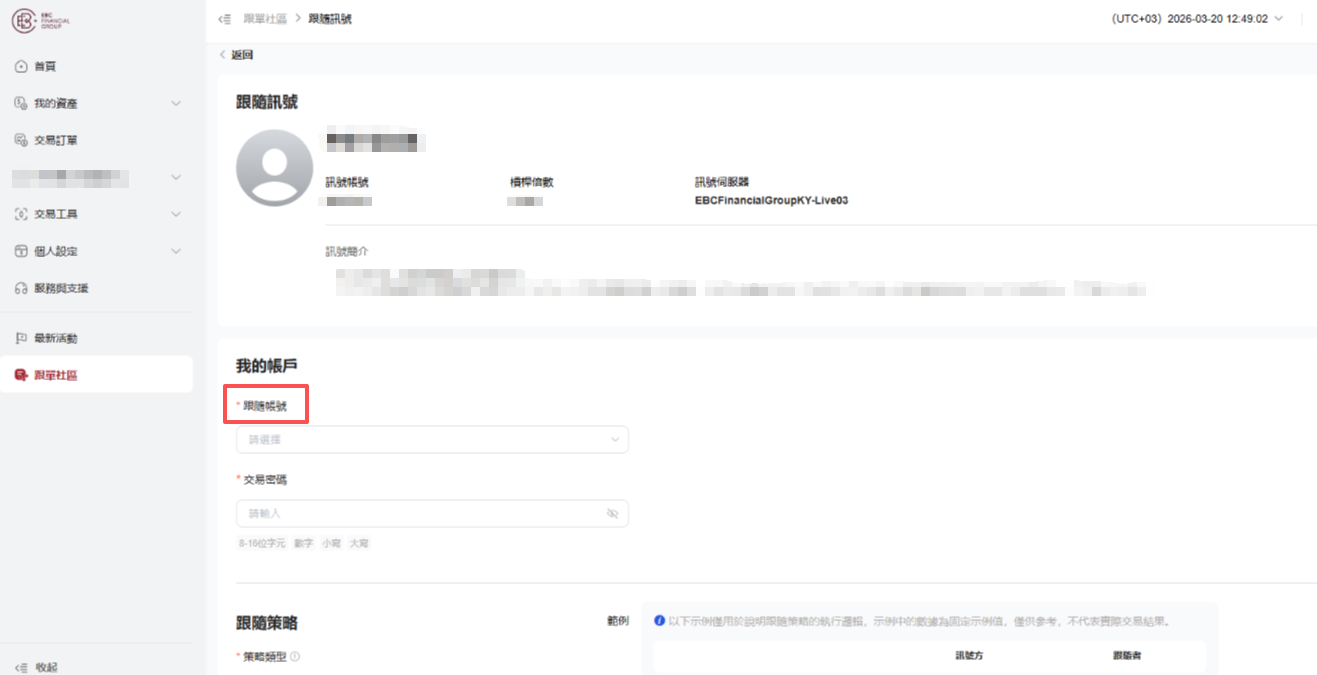Click the 訊號帳號 label
The image size is (1317, 675).
coord(347,182)
